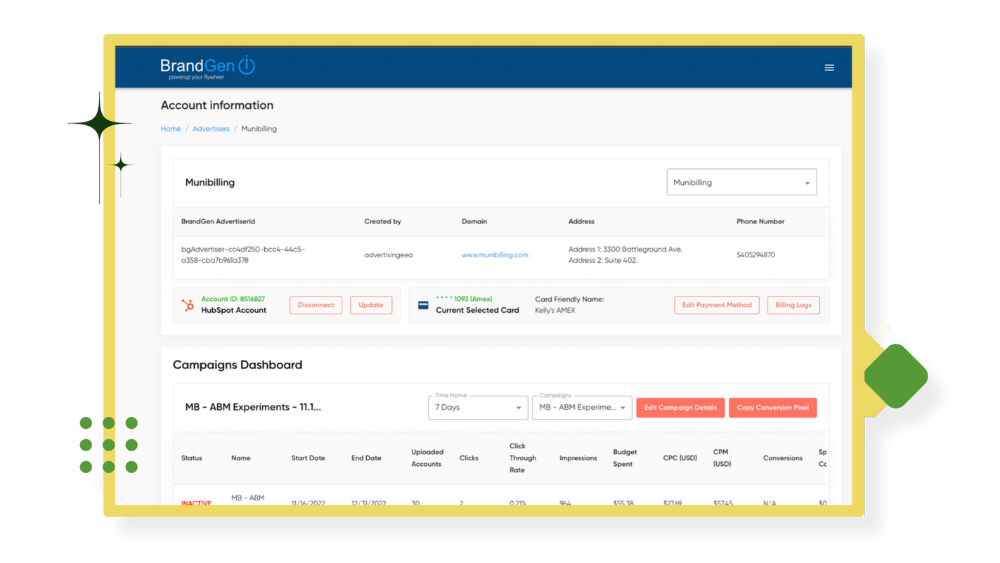The image size is (1000, 563).
Task: Go to the Home breadcrumb
Action: click(170, 129)
